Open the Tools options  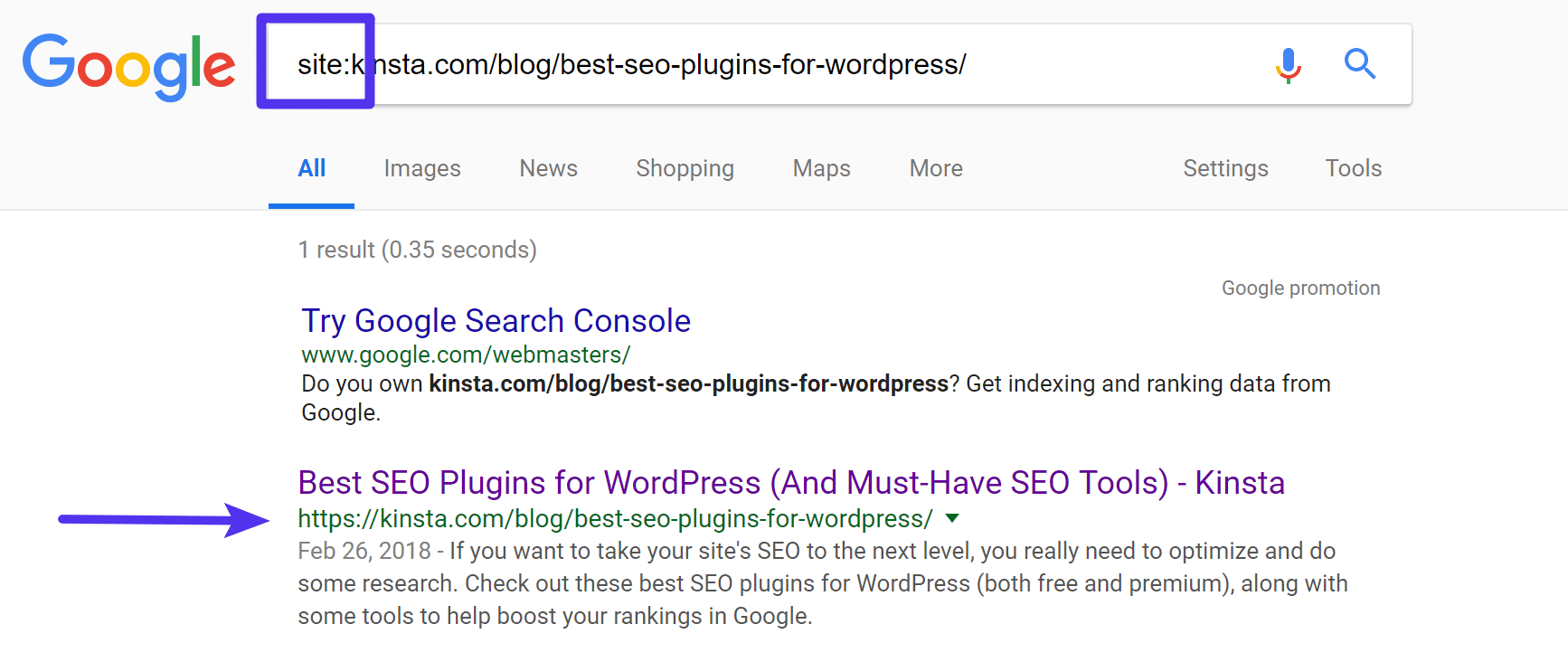coord(1353,168)
